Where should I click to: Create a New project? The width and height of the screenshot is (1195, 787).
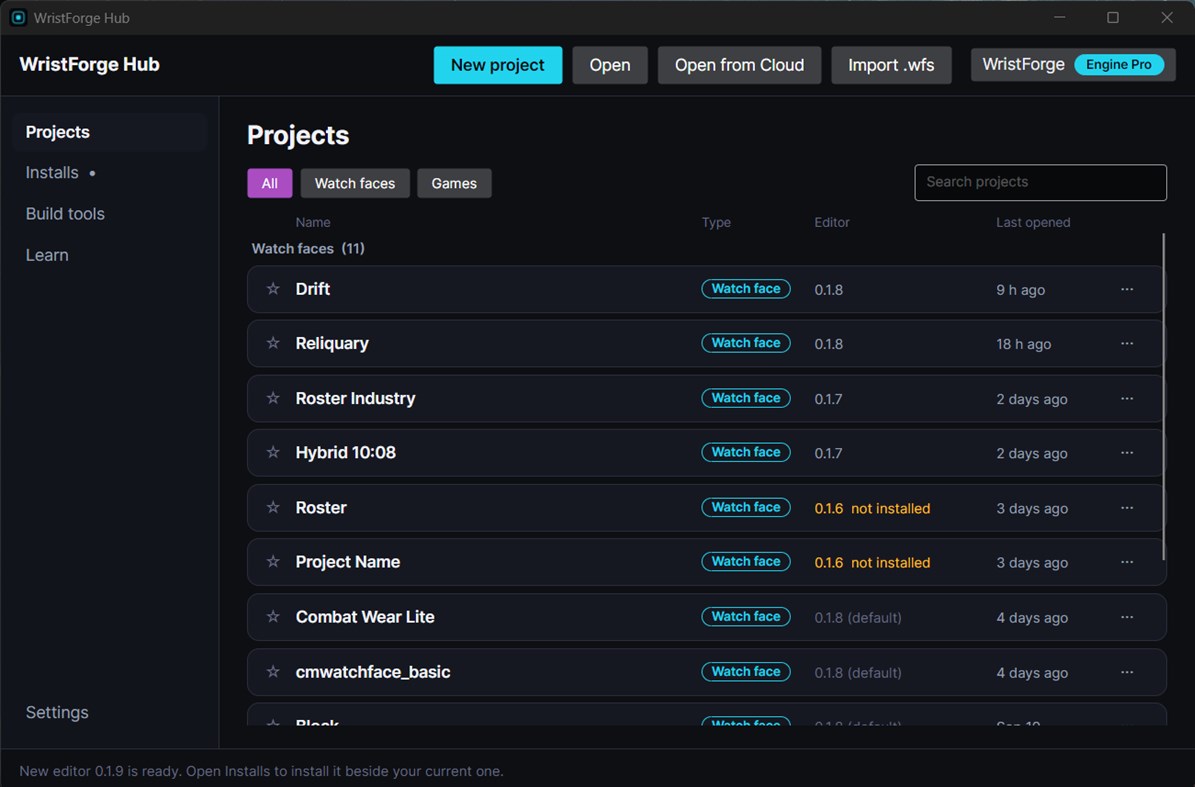498,65
